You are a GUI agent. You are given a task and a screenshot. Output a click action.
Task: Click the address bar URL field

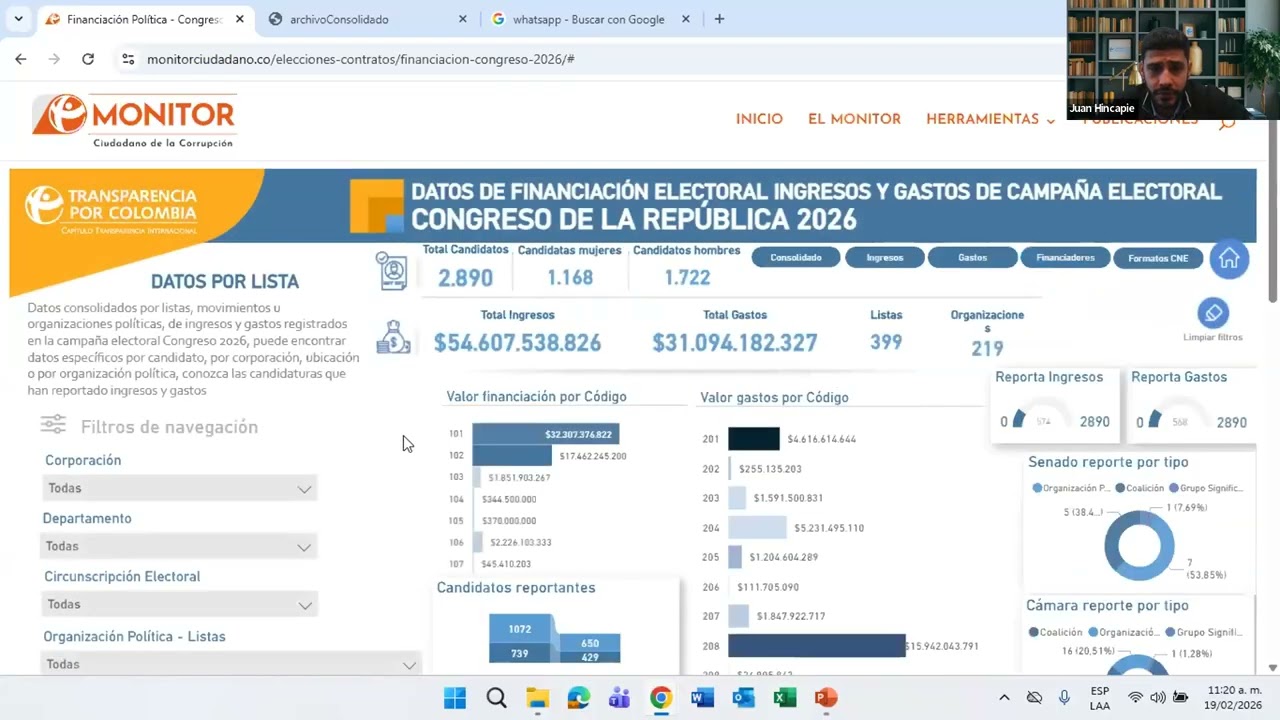coord(600,59)
